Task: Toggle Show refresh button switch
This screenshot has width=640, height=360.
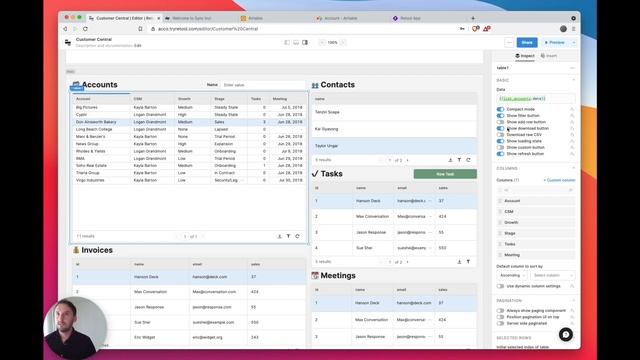Action: [500, 154]
